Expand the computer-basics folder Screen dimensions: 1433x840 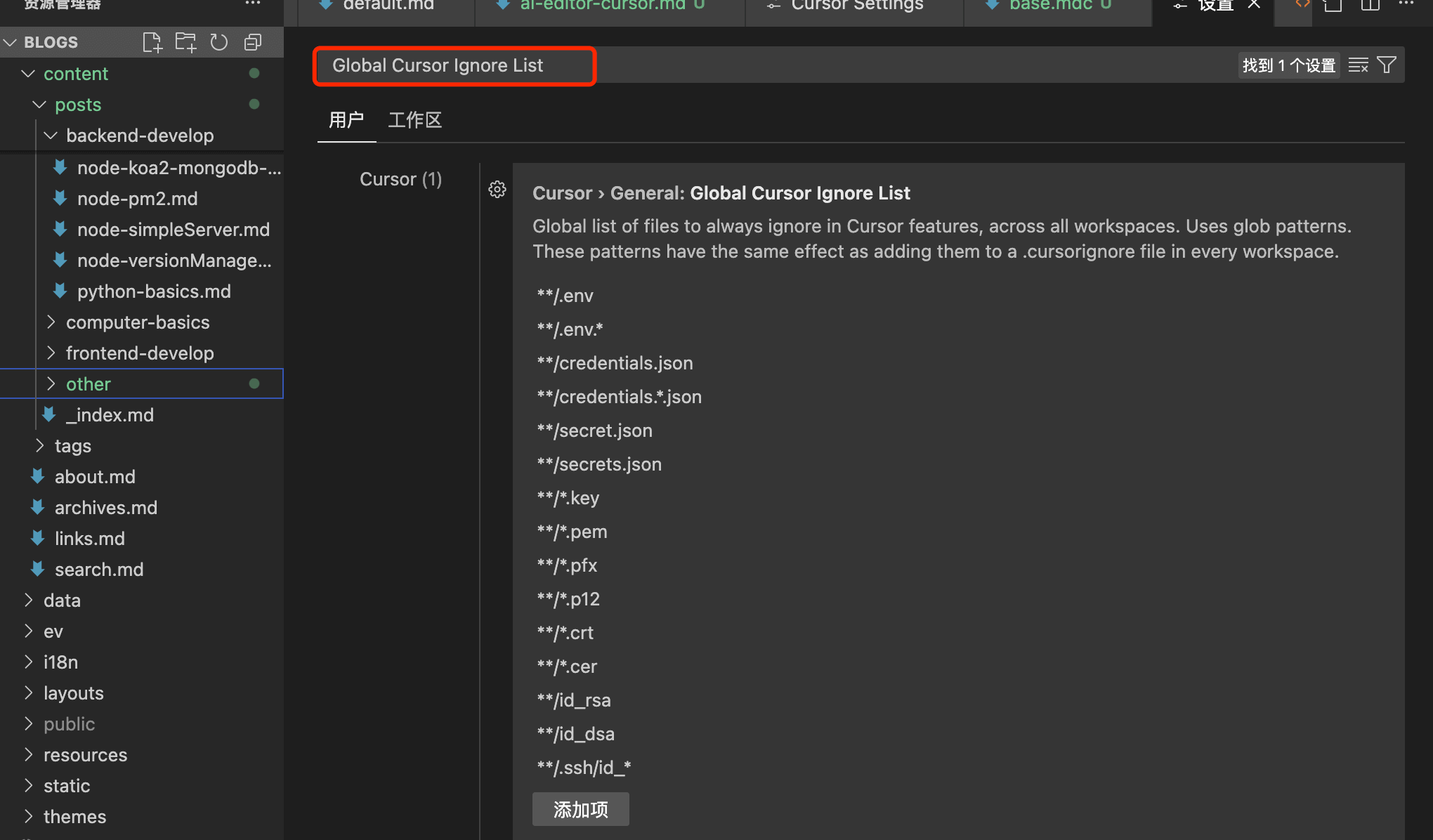pos(142,322)
